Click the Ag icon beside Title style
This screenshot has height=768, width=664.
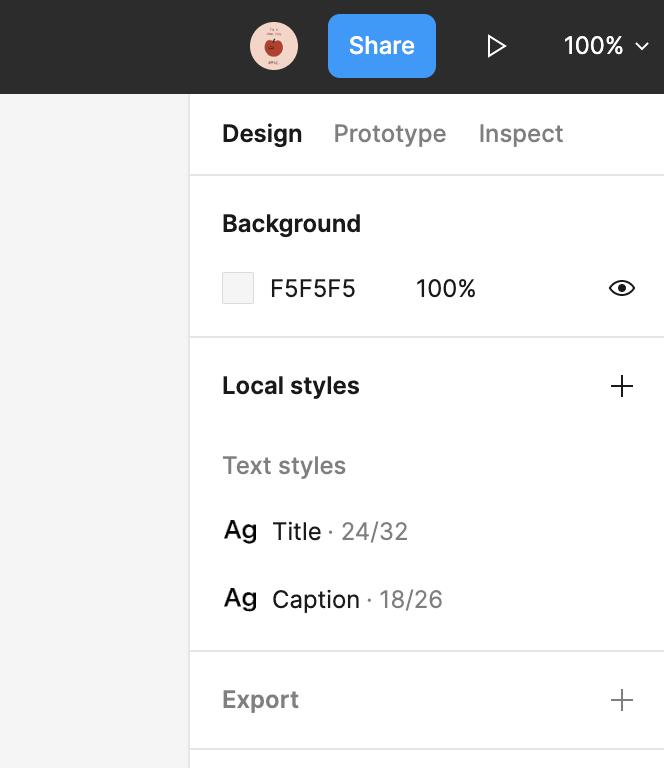[x=240, y=530]
